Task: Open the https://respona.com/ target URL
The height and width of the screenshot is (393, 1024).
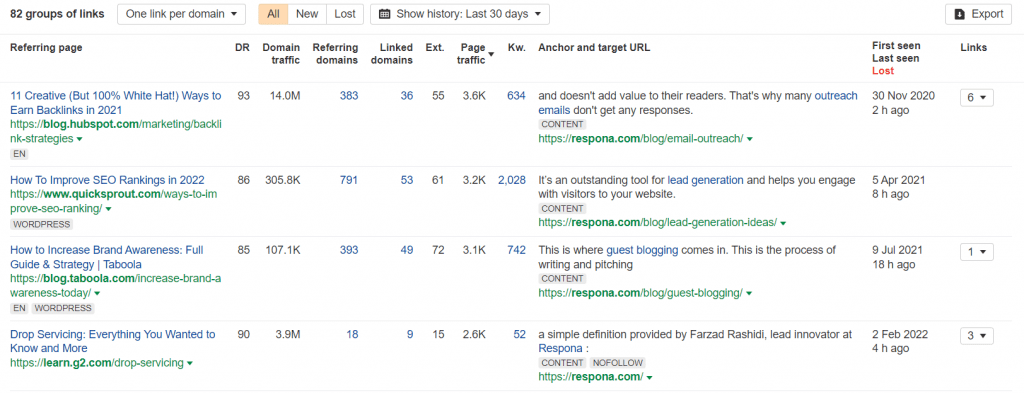Action: tap(591, 376)
